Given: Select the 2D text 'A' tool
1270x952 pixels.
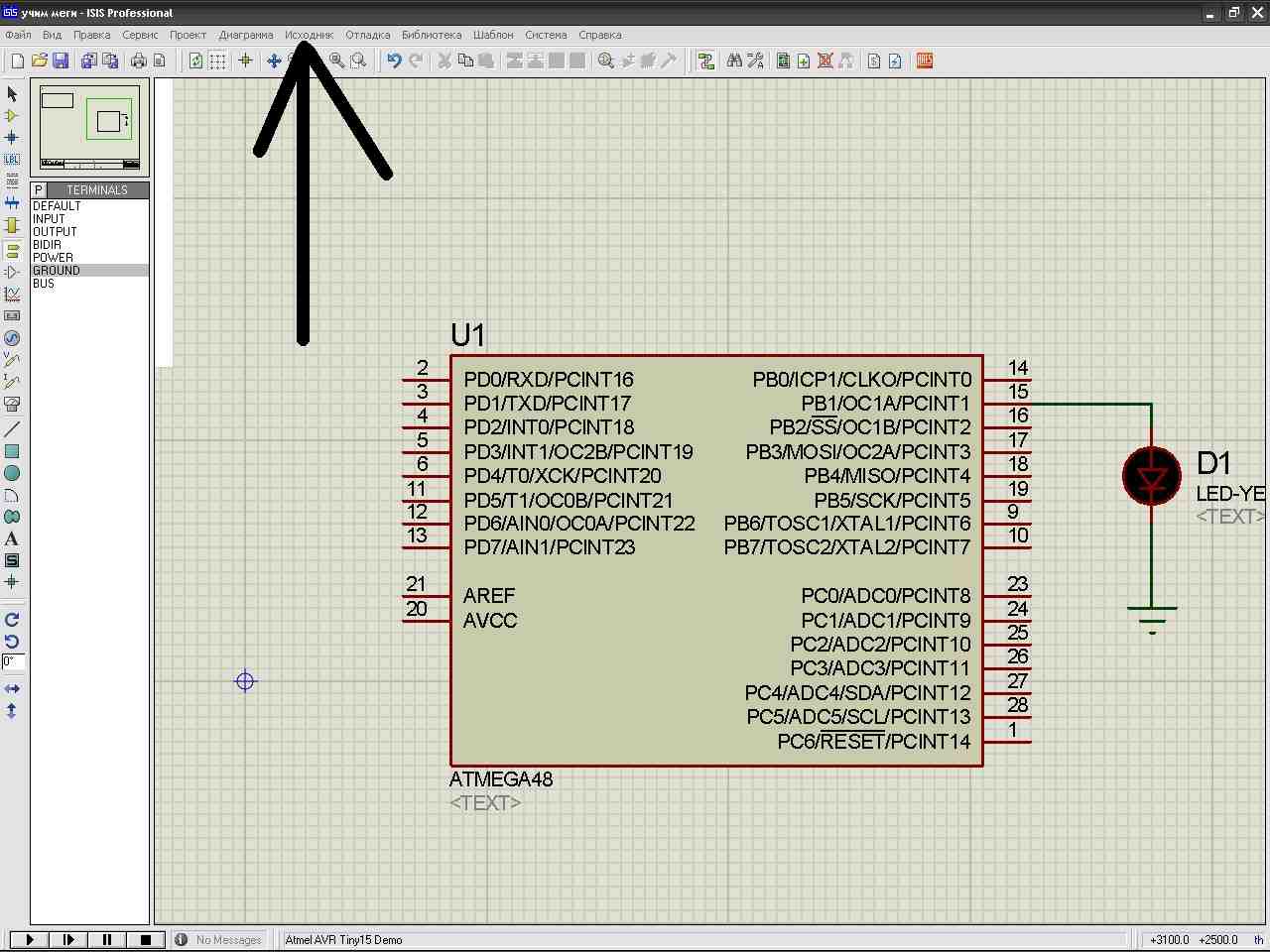Looking at the screenshot, I should pyautogui.click(x=12, y=538).
